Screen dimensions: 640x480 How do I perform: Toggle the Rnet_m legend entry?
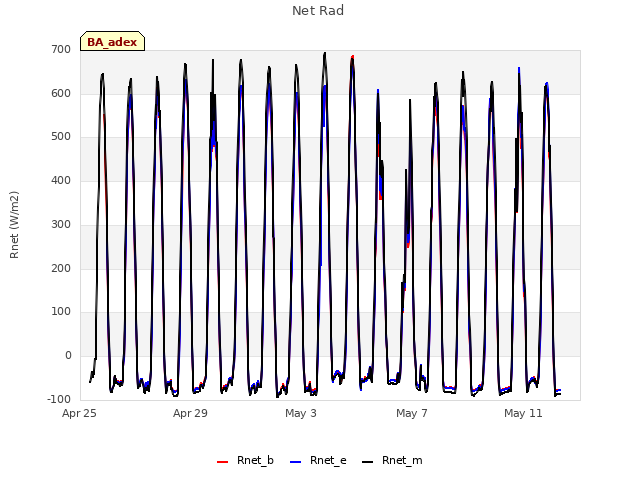coord(392,461)
